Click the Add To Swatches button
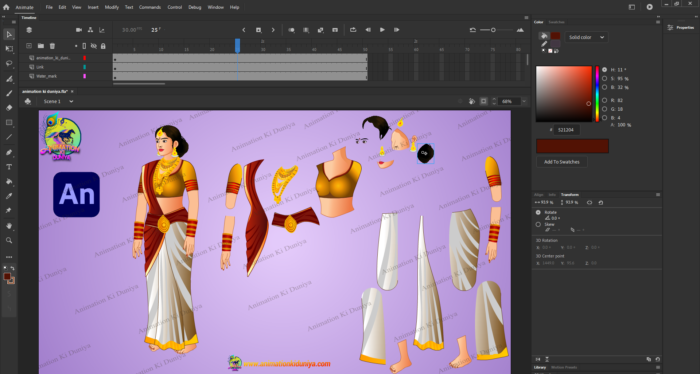This screenshot has height=374, width=700. [562, 162]
